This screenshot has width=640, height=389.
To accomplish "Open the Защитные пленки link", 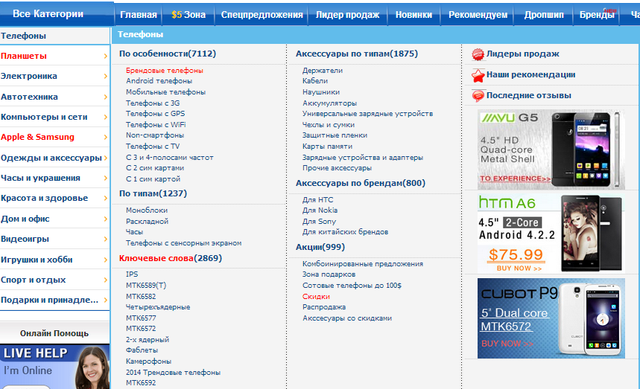I will [335, 136].
